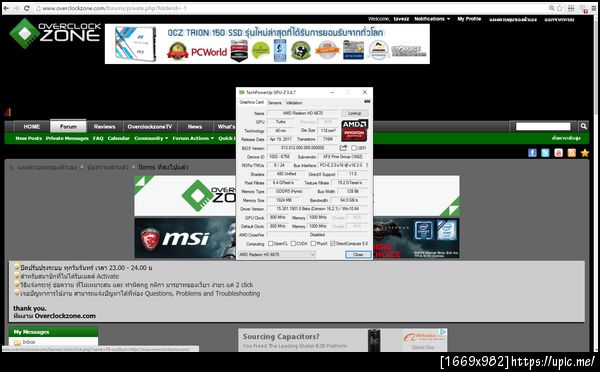Click the RSS feed icon
Screen dimensions: 600x372
point(571,153)
